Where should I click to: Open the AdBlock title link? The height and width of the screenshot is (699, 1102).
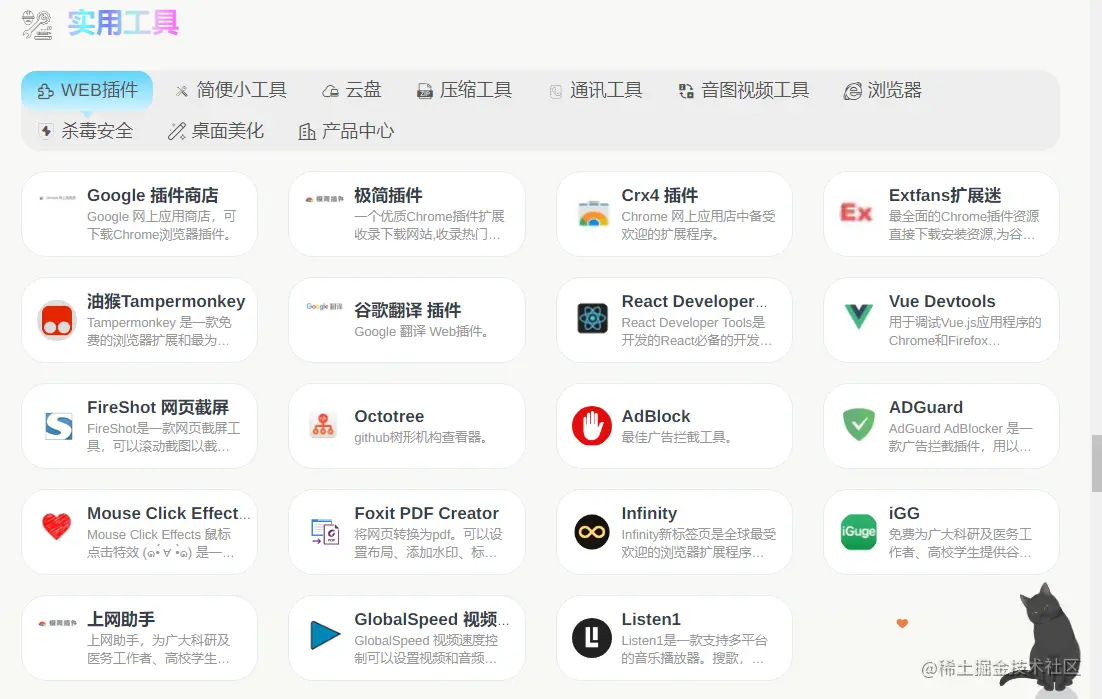656,417
